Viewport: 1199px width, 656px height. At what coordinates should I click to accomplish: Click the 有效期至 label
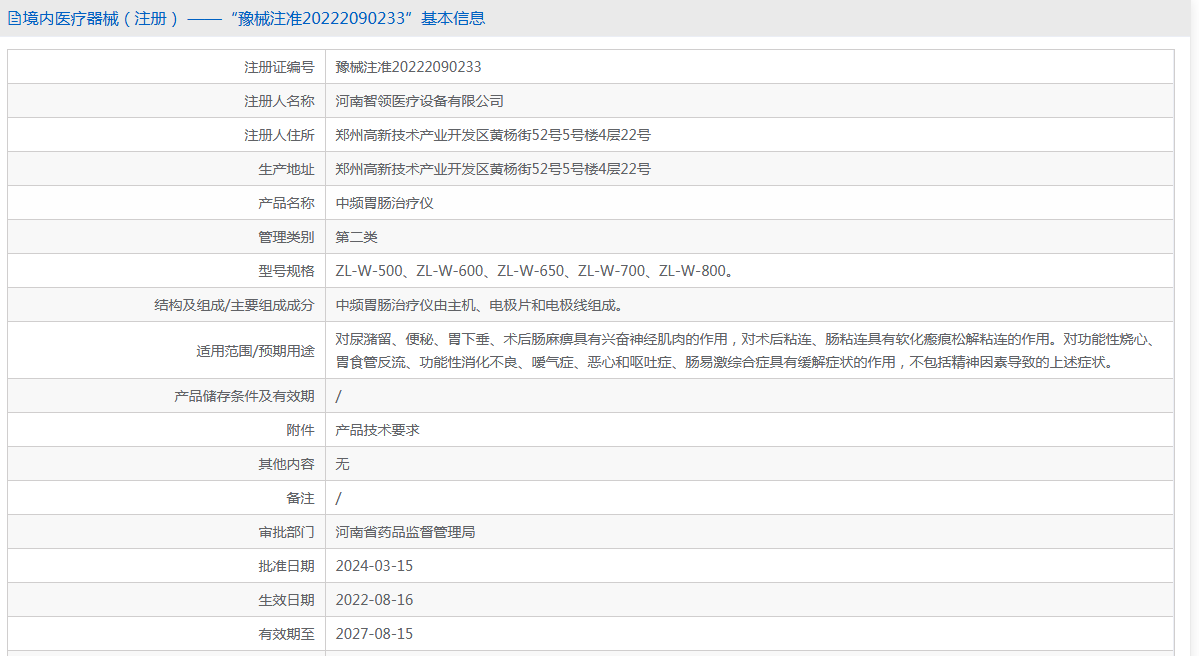[x=286, y=634]
